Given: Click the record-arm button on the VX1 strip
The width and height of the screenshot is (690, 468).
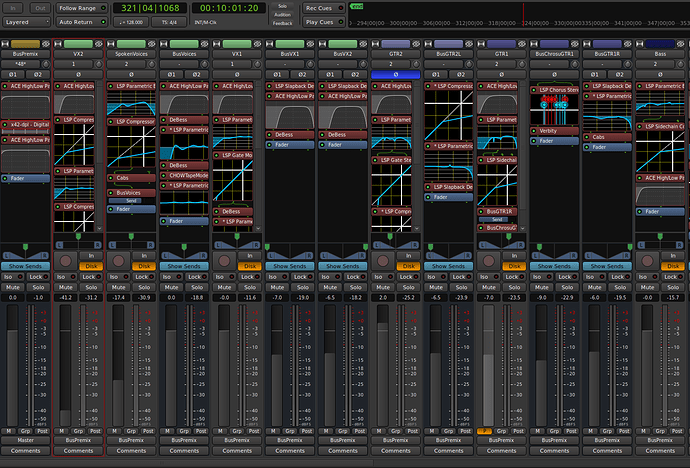Looking at the screenshot, I should coord(225,259).
